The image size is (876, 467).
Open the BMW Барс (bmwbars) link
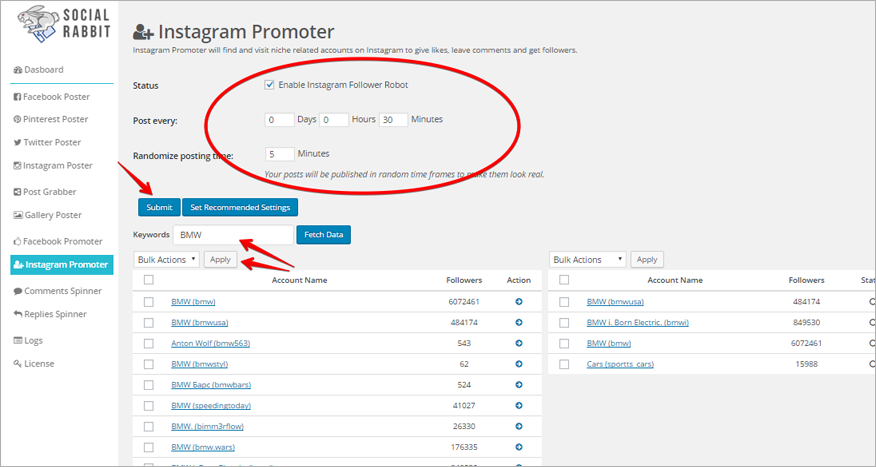[211, 385]
